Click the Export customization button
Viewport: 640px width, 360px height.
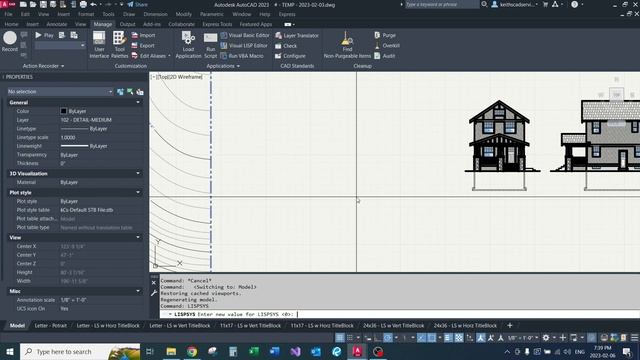click(x=143, y=46)
